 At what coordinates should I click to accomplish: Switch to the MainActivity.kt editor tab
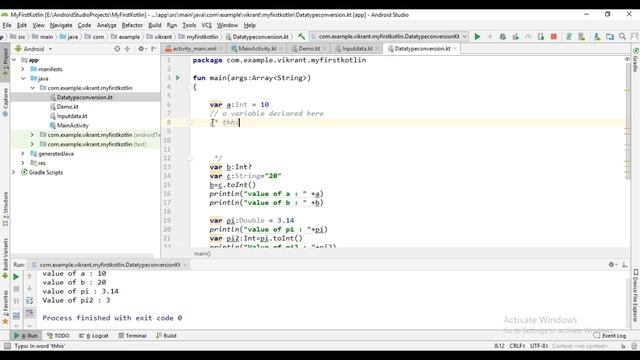(x=257, y=49)
